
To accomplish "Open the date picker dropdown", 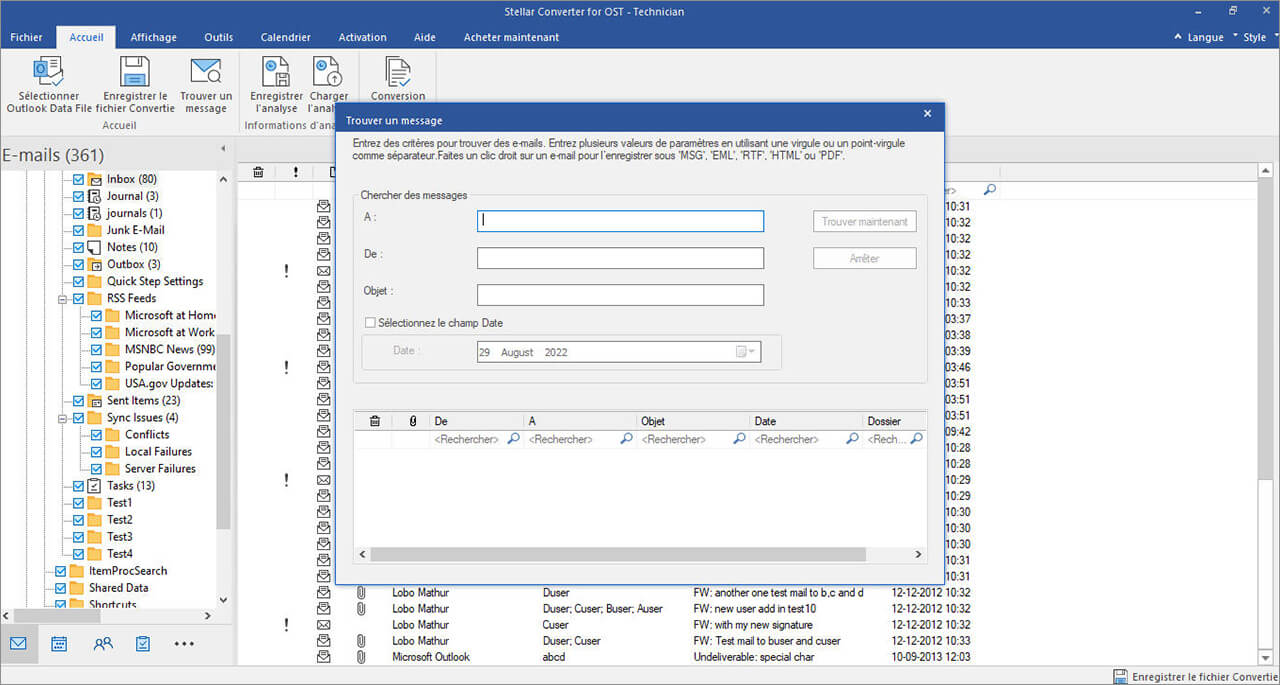I will 746,352.
